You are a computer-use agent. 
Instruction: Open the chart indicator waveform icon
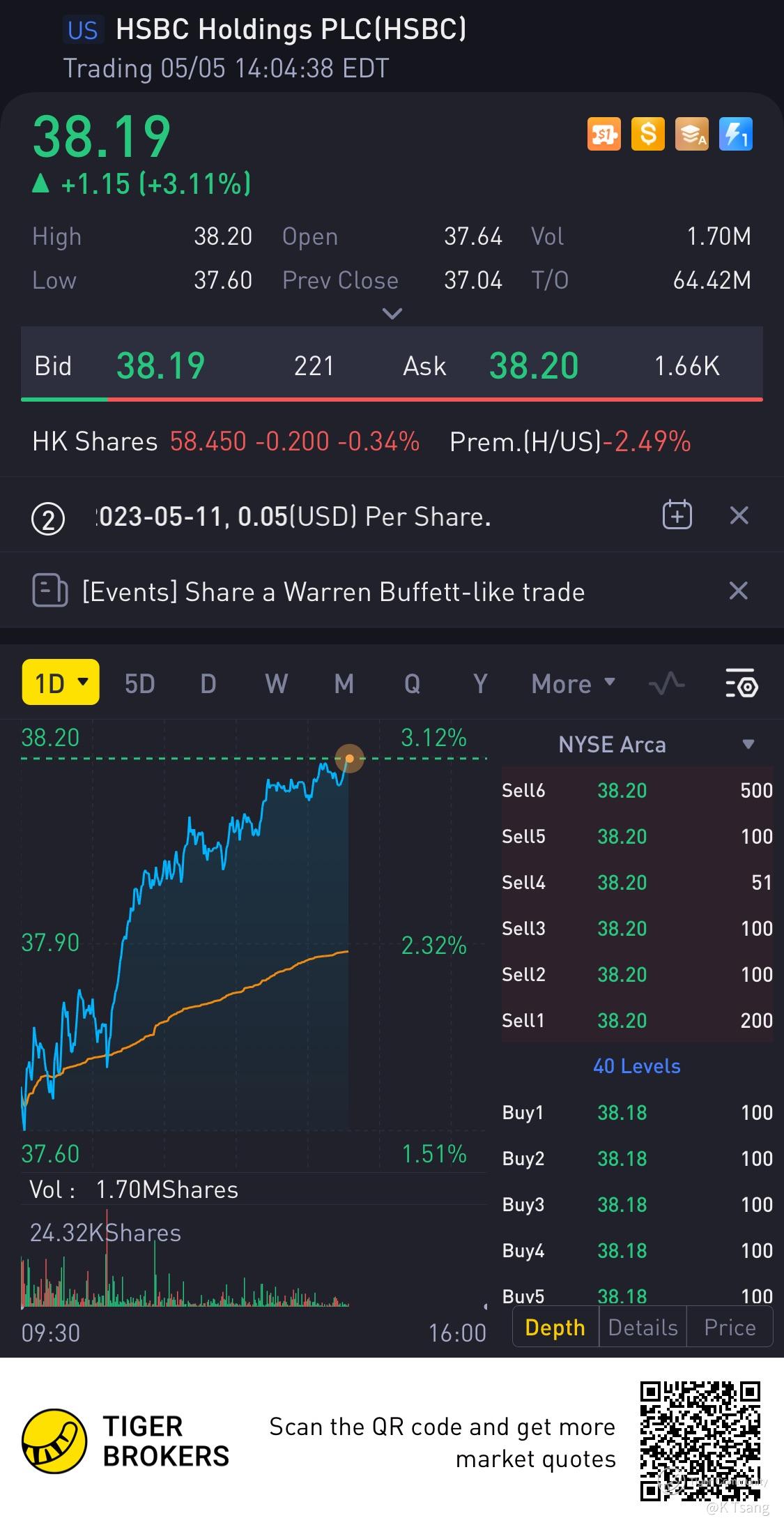[x=666, y=683]
